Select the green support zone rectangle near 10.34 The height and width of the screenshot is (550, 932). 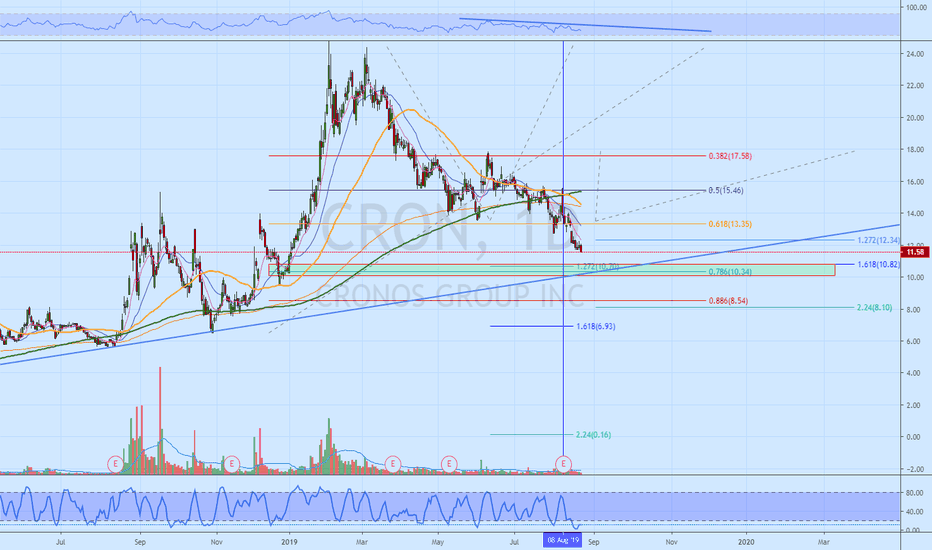552,270
